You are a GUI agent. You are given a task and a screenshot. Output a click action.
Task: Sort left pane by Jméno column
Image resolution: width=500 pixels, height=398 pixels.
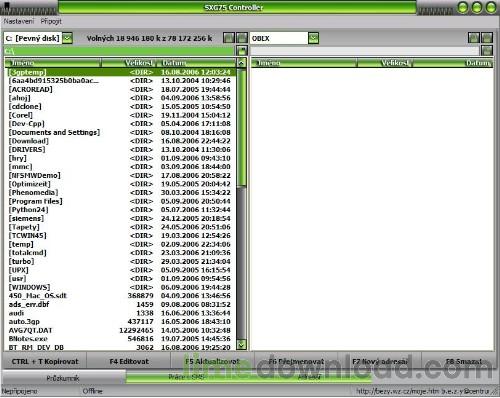(53, 63)
